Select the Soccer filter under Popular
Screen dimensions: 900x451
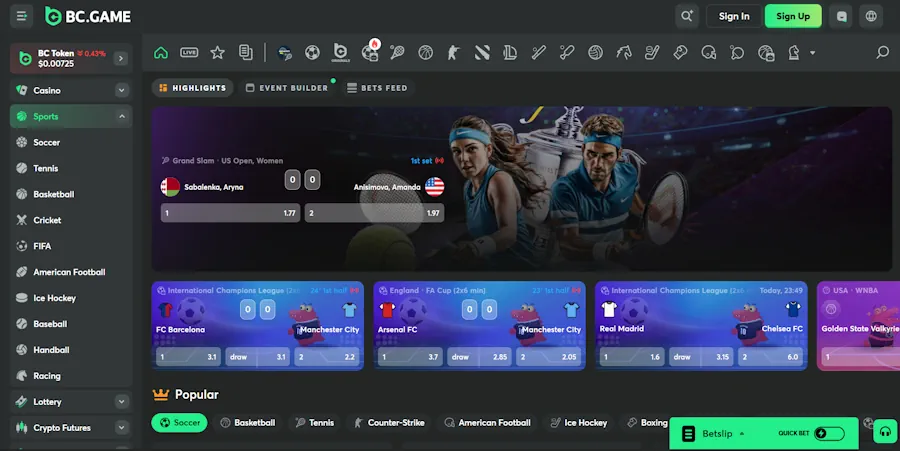coord(179,422)
